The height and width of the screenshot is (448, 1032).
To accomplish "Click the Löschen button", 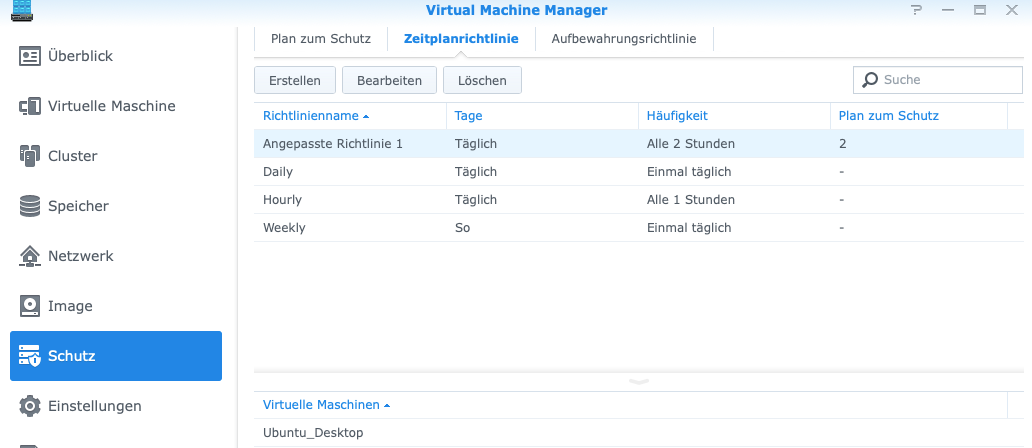I will coord(482,80).
